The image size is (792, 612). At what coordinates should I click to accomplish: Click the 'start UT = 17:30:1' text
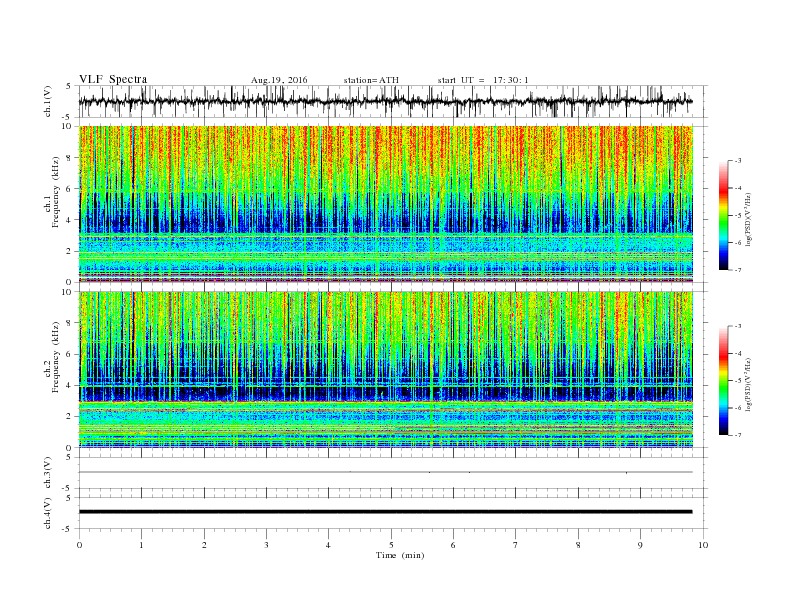483,80
